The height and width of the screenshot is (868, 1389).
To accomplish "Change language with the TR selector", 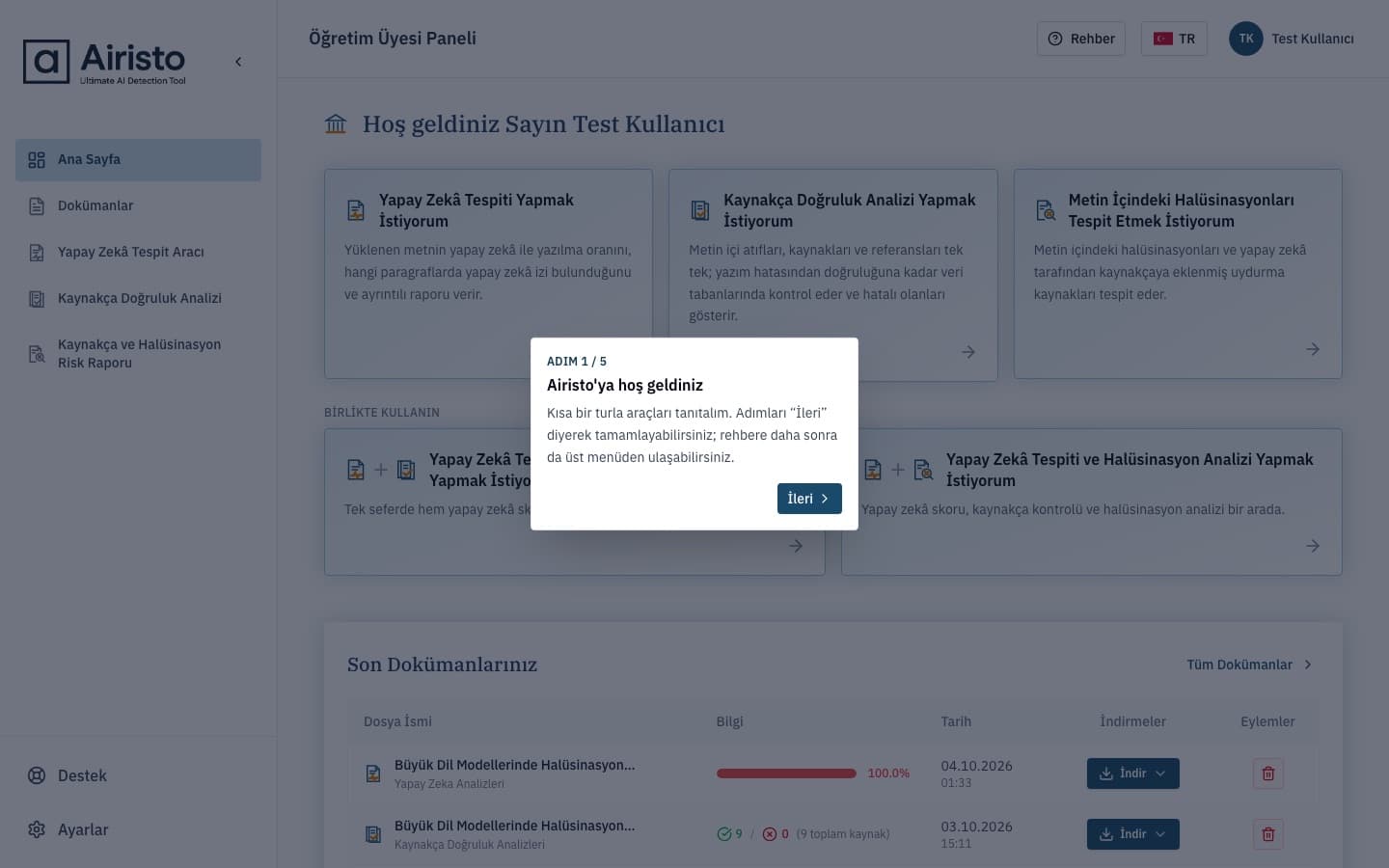I will [x=1174, y=39].
